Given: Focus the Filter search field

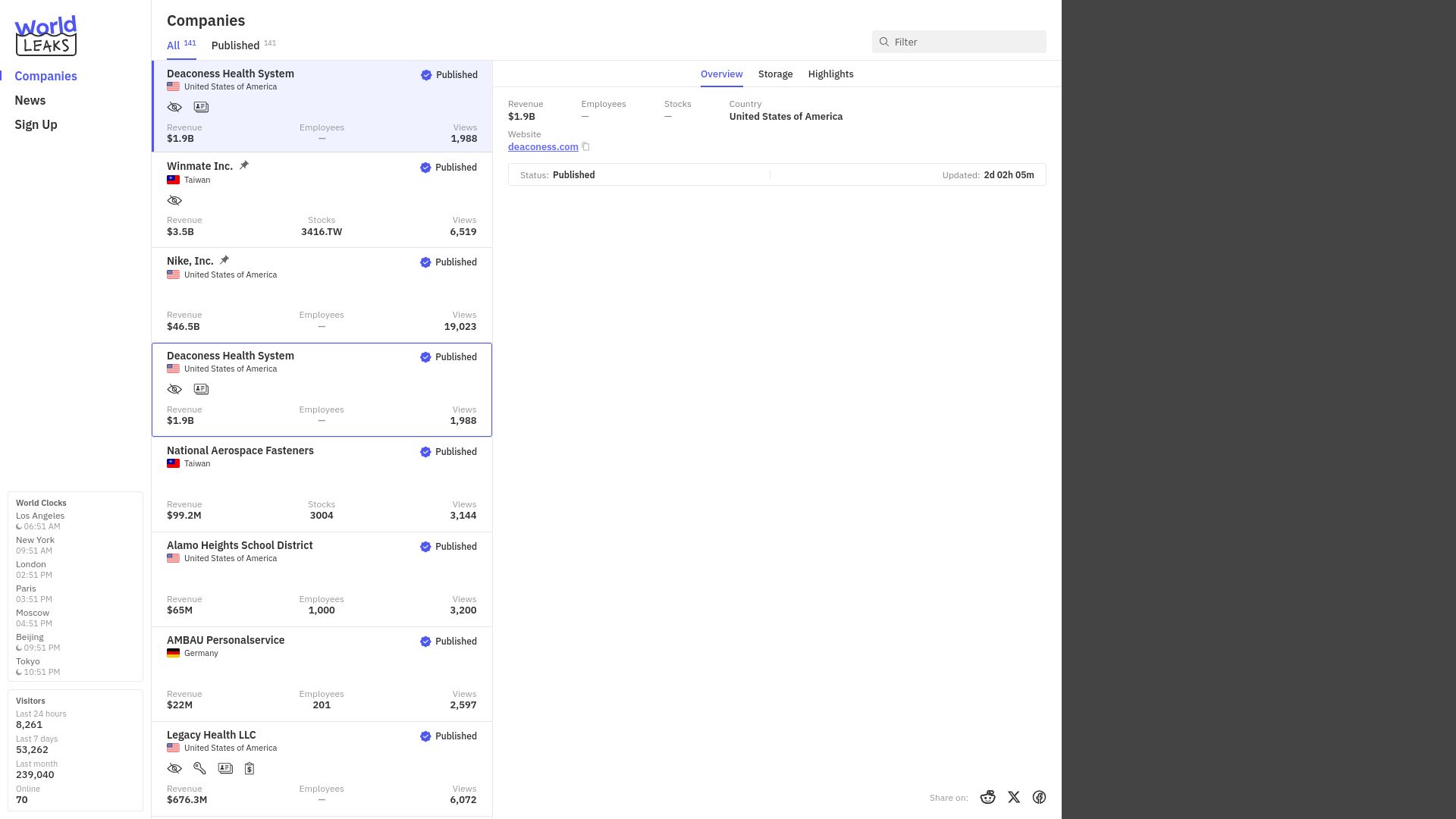Looking at the screenshot, I should pos(959,42).
